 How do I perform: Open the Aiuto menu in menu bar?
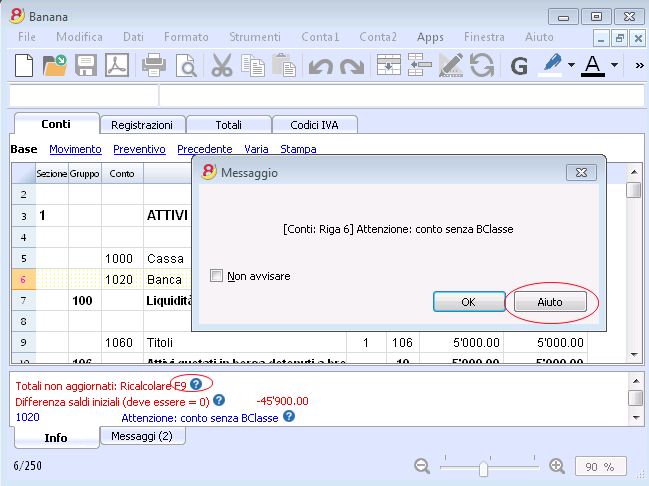[539, 37]
